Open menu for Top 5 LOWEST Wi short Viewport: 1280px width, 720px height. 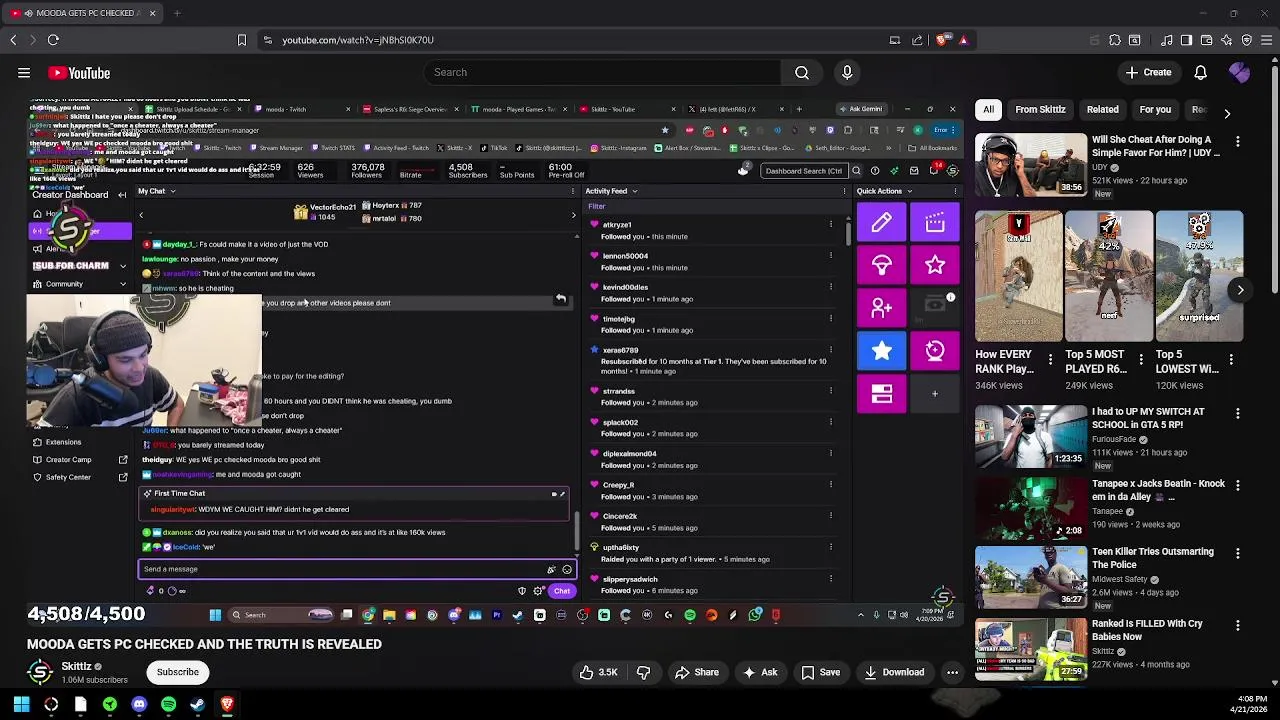[x=1231, y=359]
